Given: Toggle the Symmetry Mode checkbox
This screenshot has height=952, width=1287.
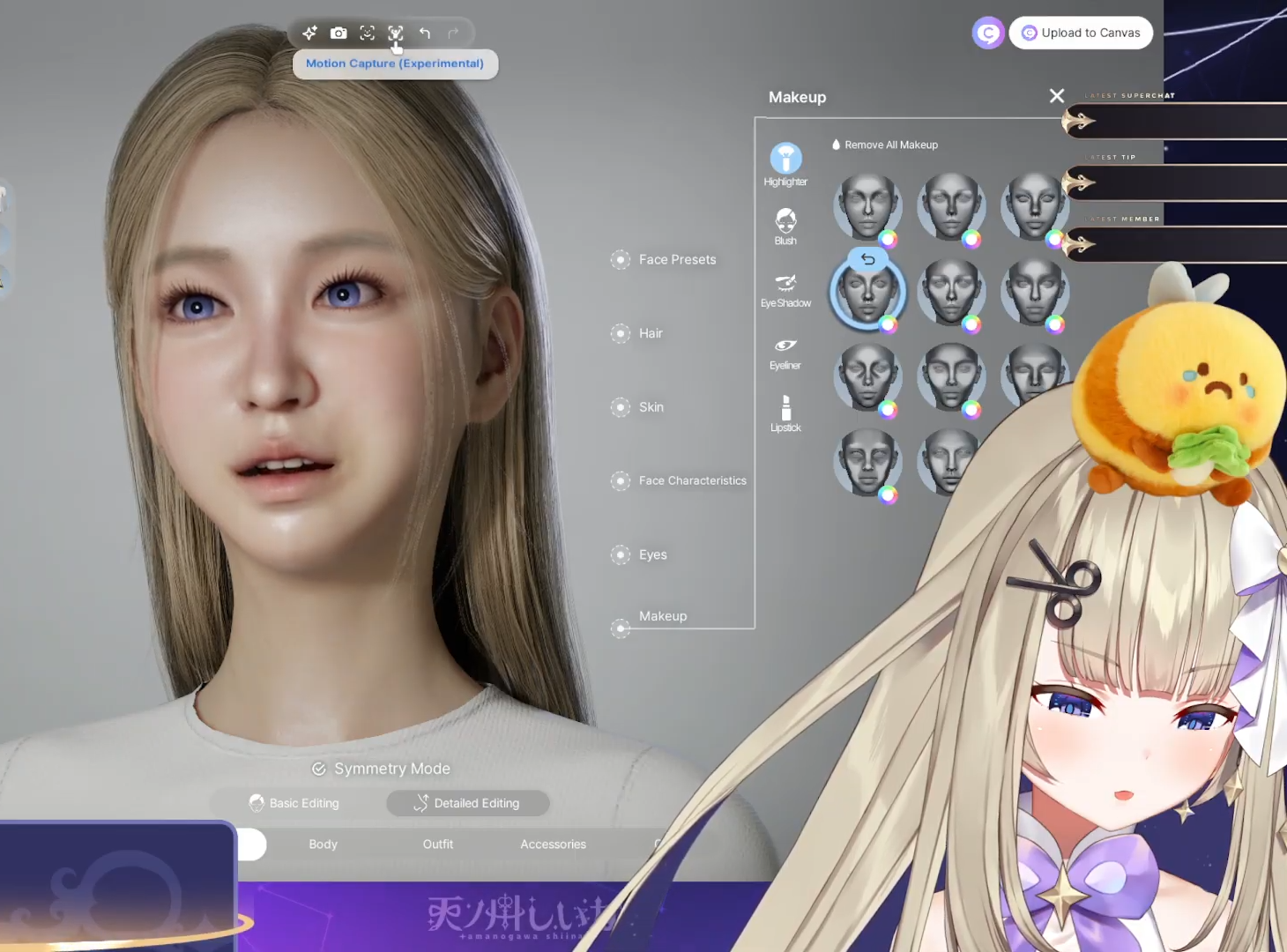Looking at the screenshot, I should coord(319,769).
